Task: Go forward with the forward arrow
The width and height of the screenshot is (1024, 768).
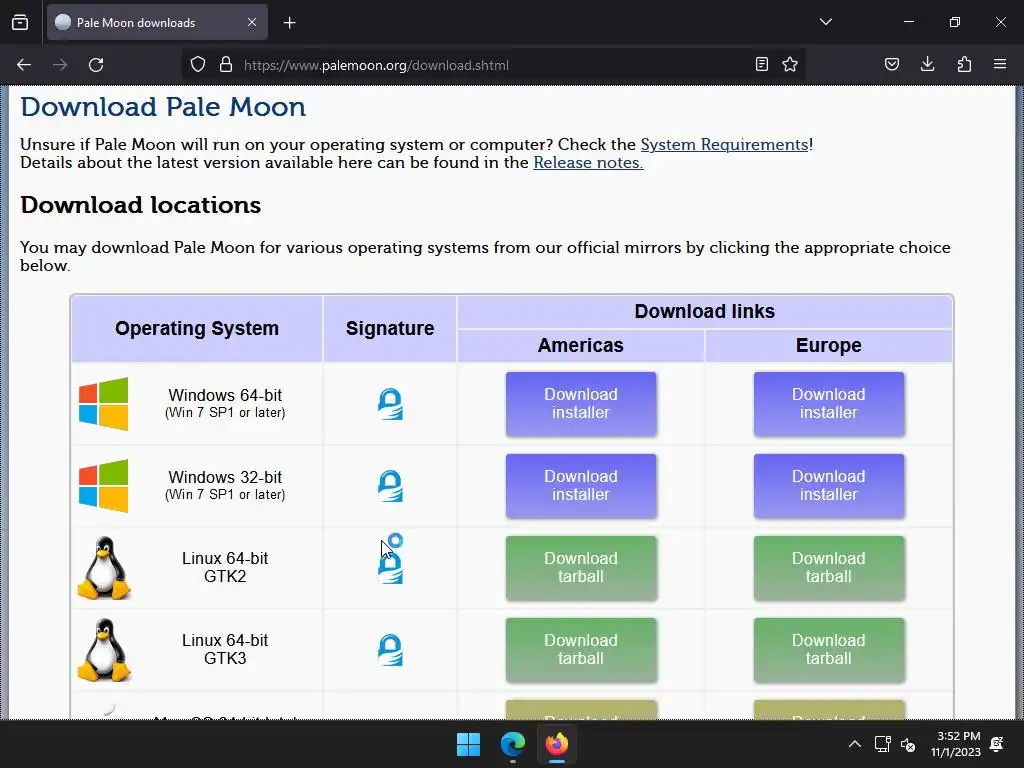Action: (60, 65)
